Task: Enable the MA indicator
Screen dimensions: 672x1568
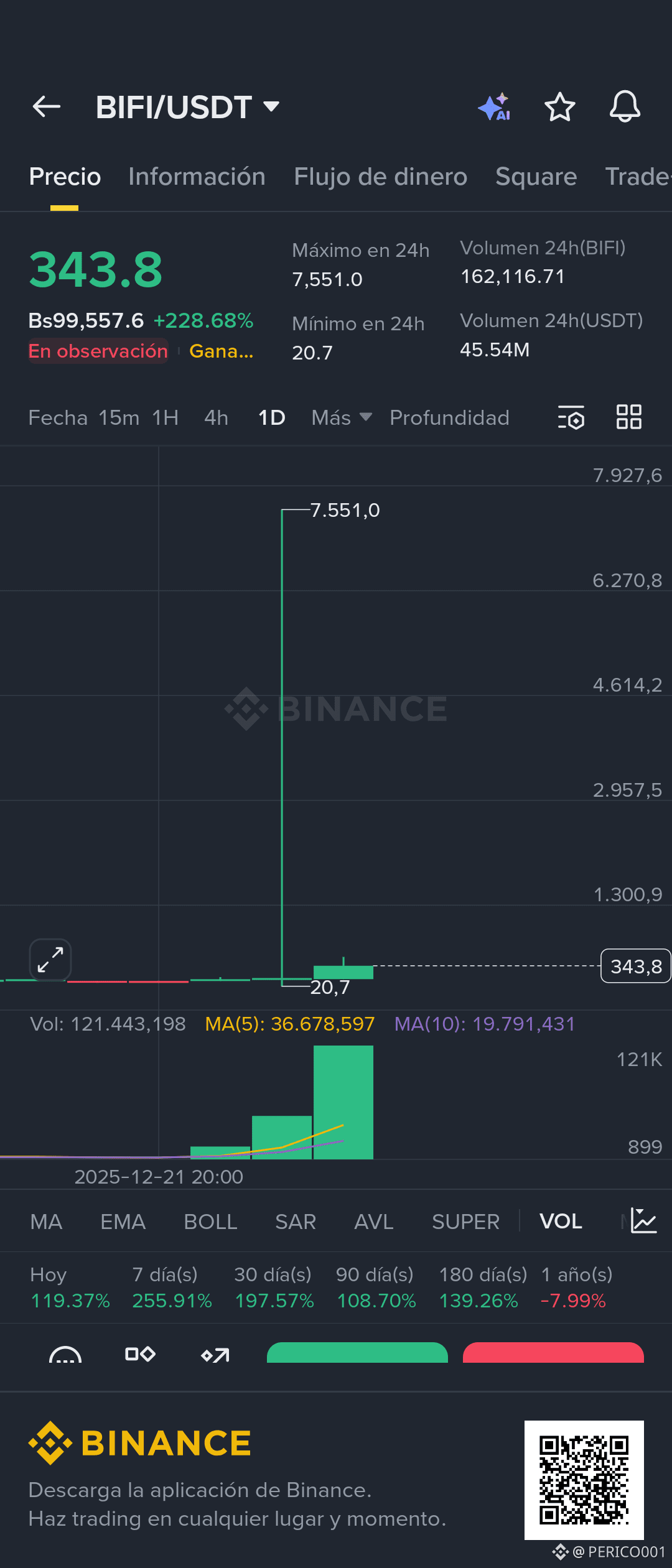Action: point(46,1222)
